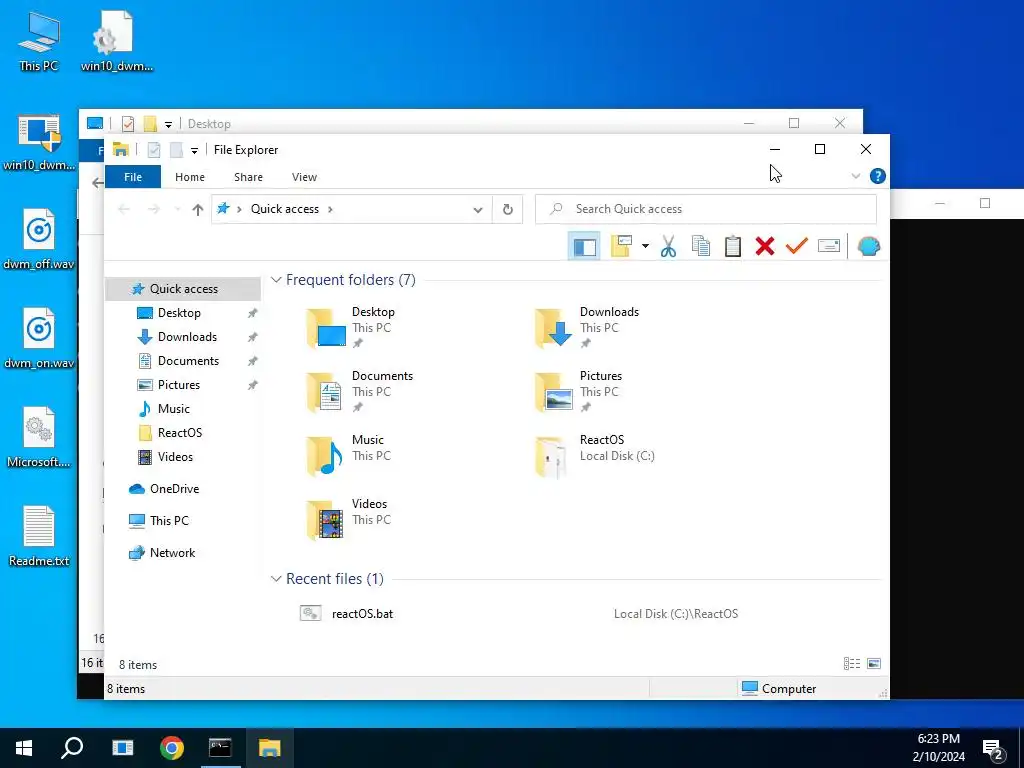Viewport: 1024px width, 768px height.
Task: Switch to details view icon in status bar
Action: (x=852, y=664)
